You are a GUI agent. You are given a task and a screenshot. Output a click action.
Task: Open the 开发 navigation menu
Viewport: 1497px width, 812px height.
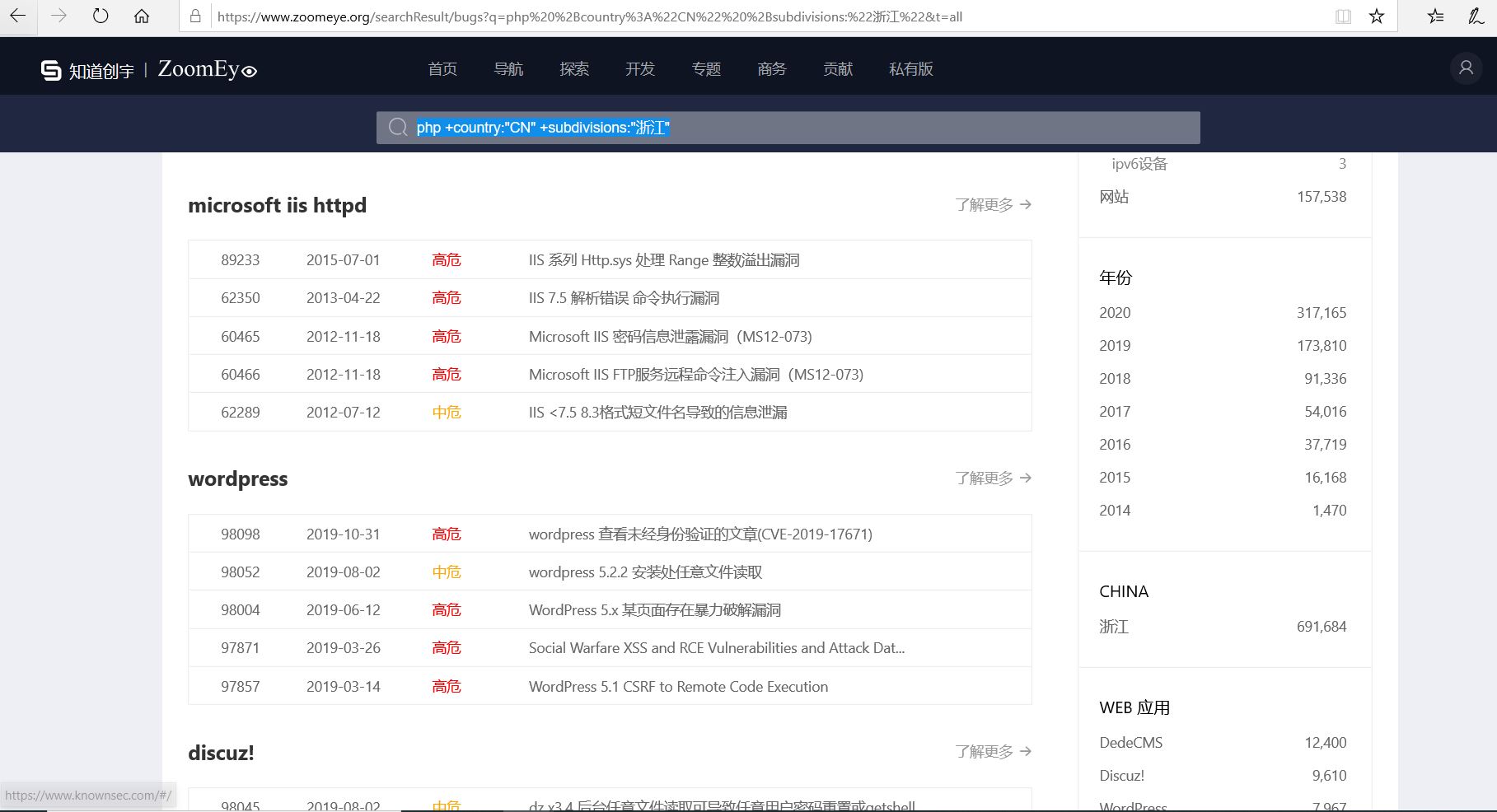[640, 69]
